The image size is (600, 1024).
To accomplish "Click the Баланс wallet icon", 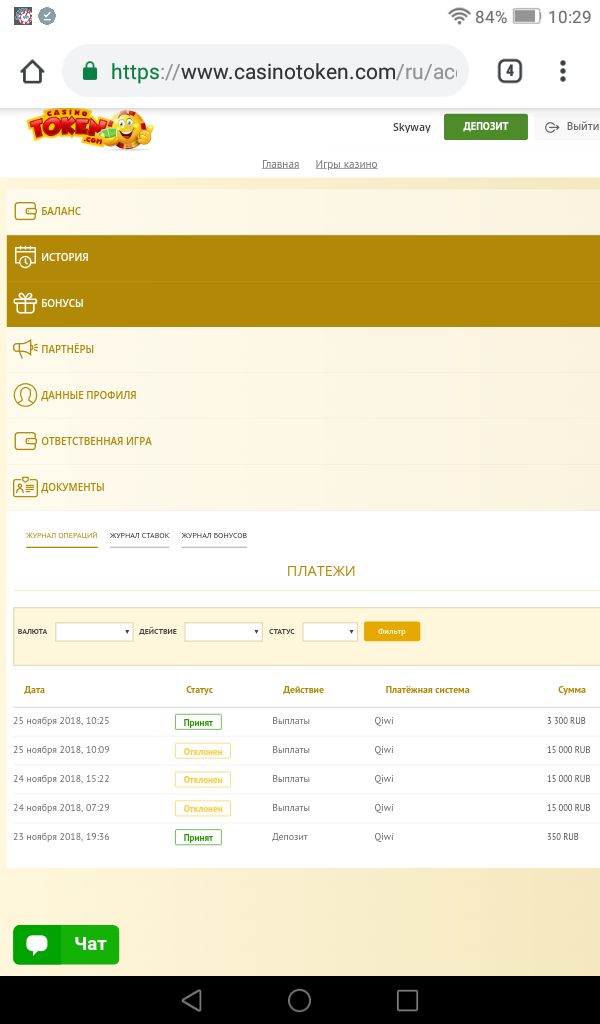I will pyautogui.click(x=25, y=211).
